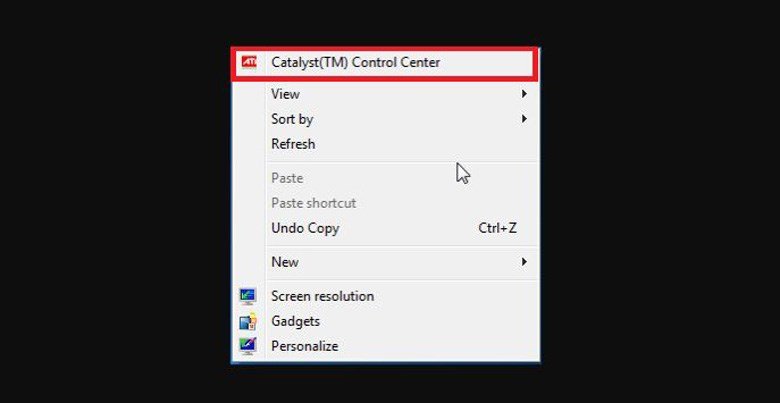Click the disabled Paste shortcut entry
Screen dimensions: 780x403
coord(313,203)
